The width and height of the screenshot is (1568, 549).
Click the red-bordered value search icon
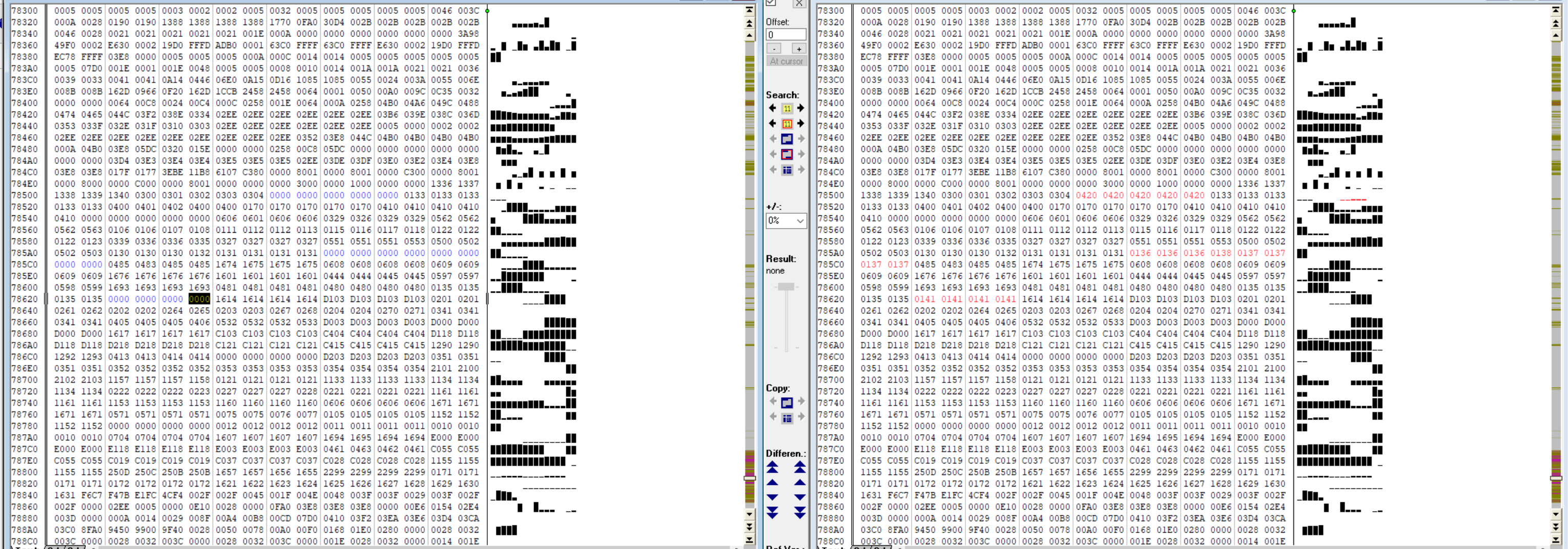coord(787,124)
